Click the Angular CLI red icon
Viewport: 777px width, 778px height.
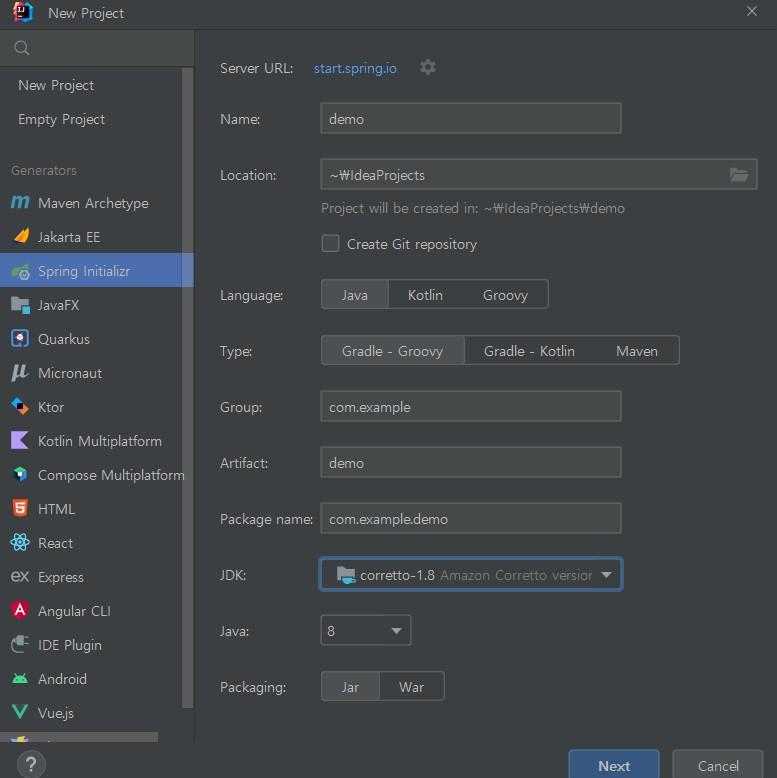20,610
